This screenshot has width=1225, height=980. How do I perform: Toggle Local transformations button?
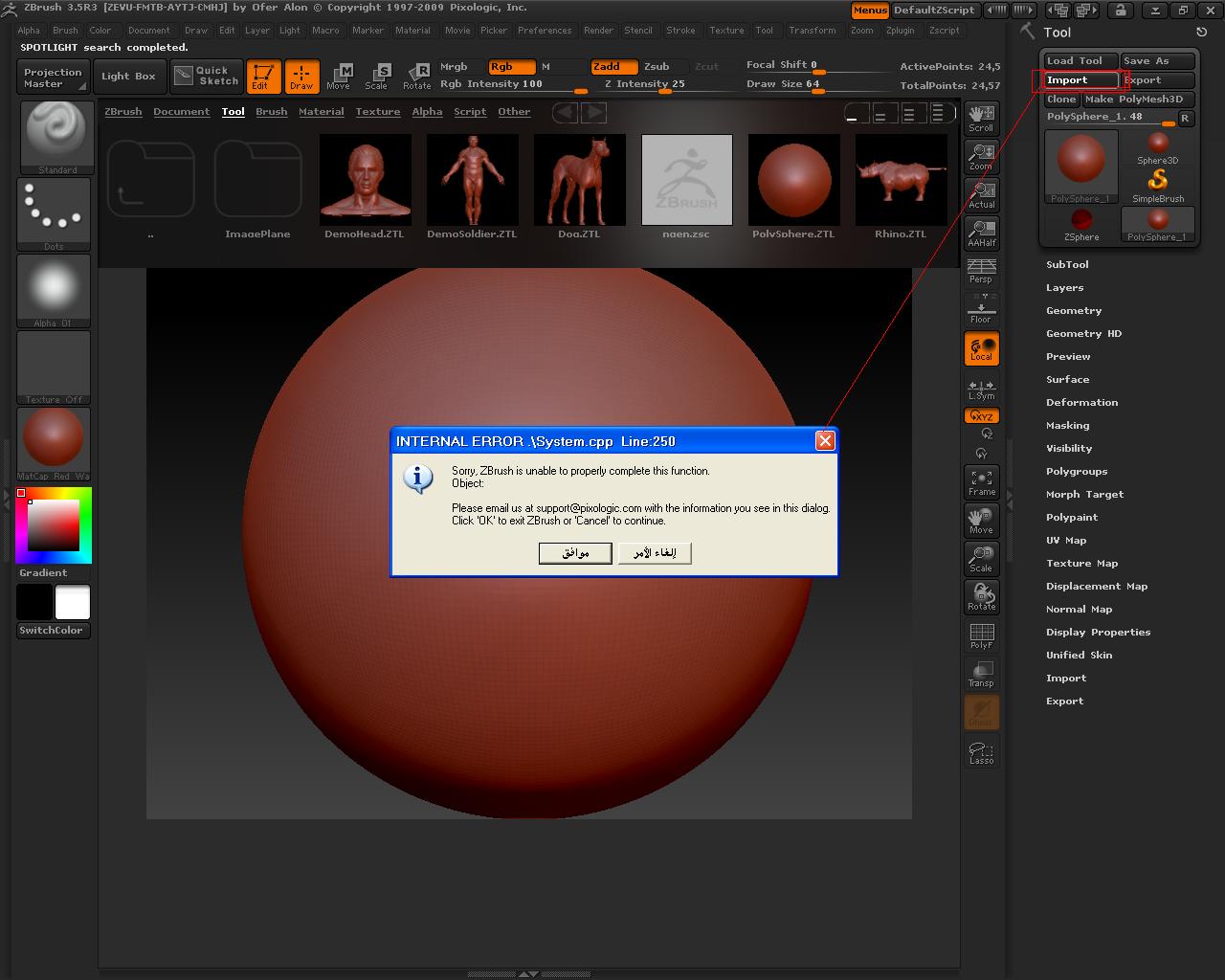(981, 348)
